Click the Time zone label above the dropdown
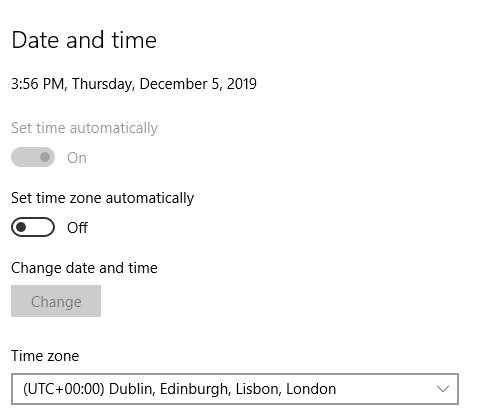The image size is (488, 417). pyautogui.click(x=45, y=356)
